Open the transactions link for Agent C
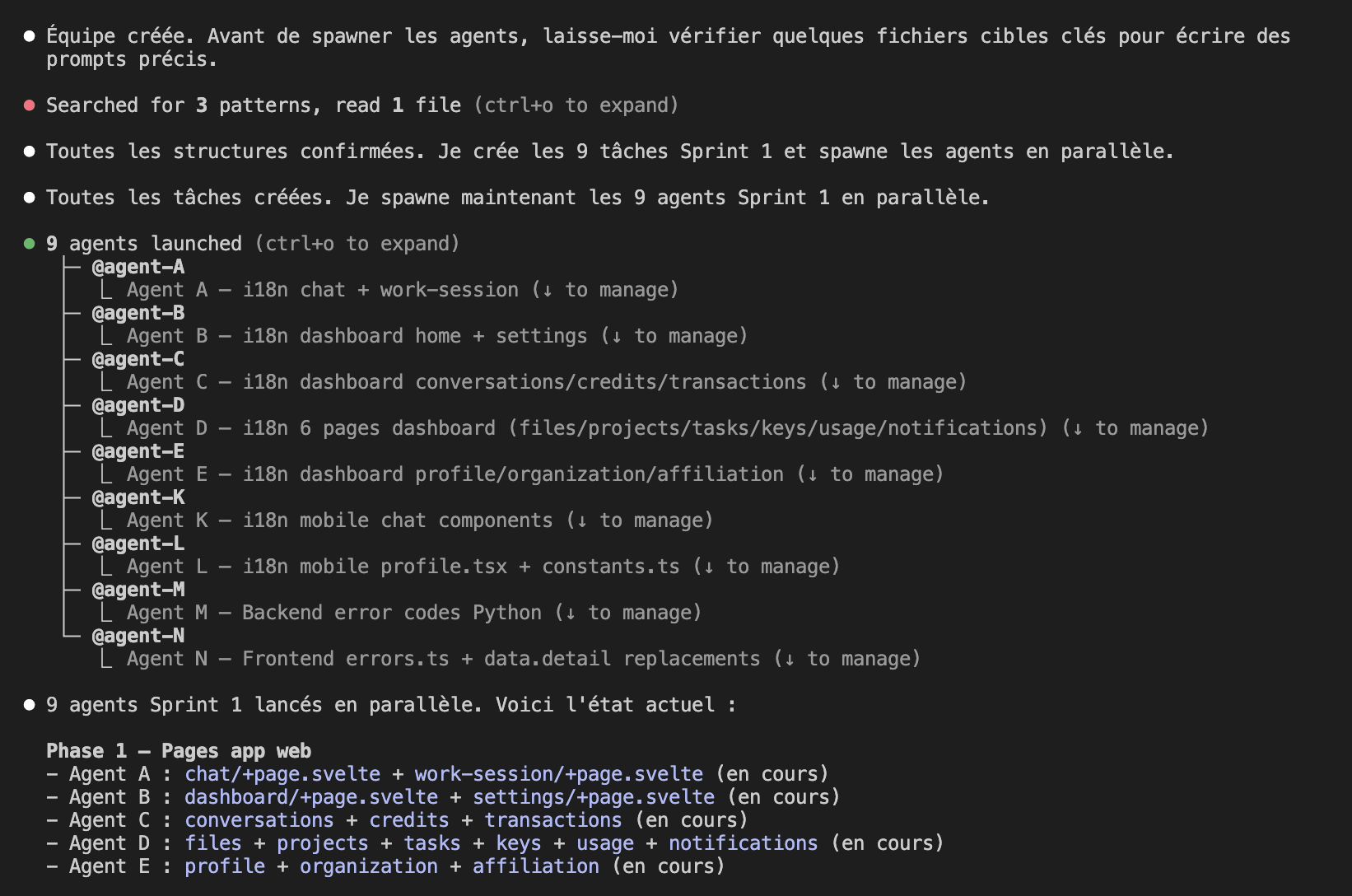This screenshot has height=896, width=1352. [x=552, y=820]
